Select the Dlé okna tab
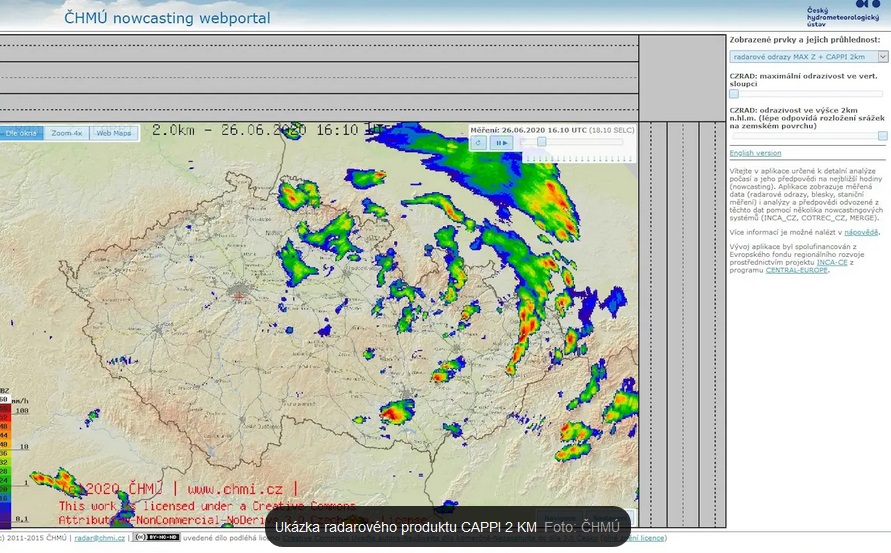Viewport: 891px width, 553px height. coord(22,133)
